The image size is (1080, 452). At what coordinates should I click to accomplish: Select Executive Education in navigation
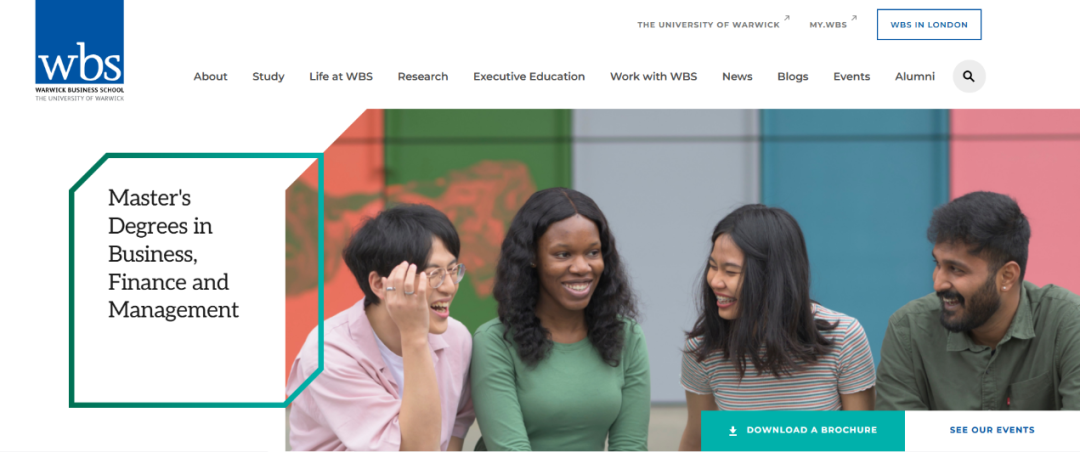click(x=529, y=76)
